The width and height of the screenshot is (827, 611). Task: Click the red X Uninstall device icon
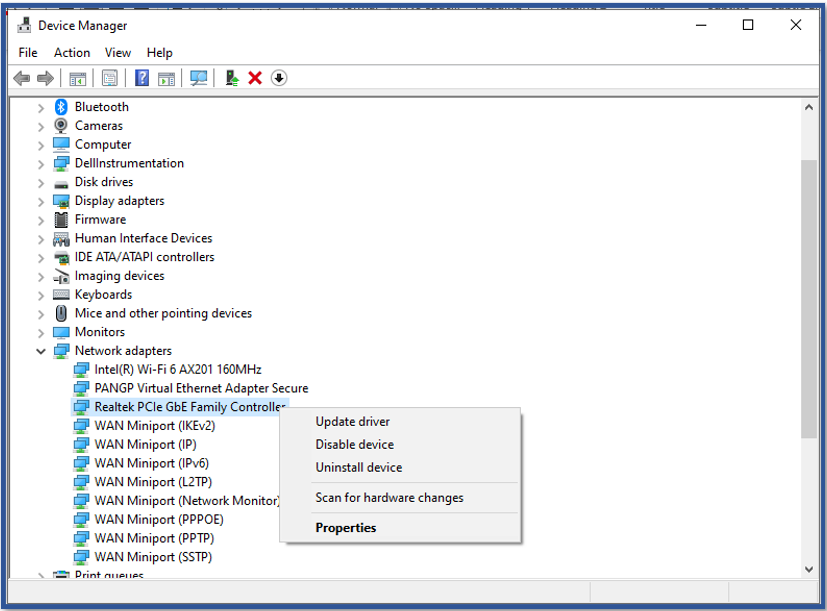pos(255,78)
